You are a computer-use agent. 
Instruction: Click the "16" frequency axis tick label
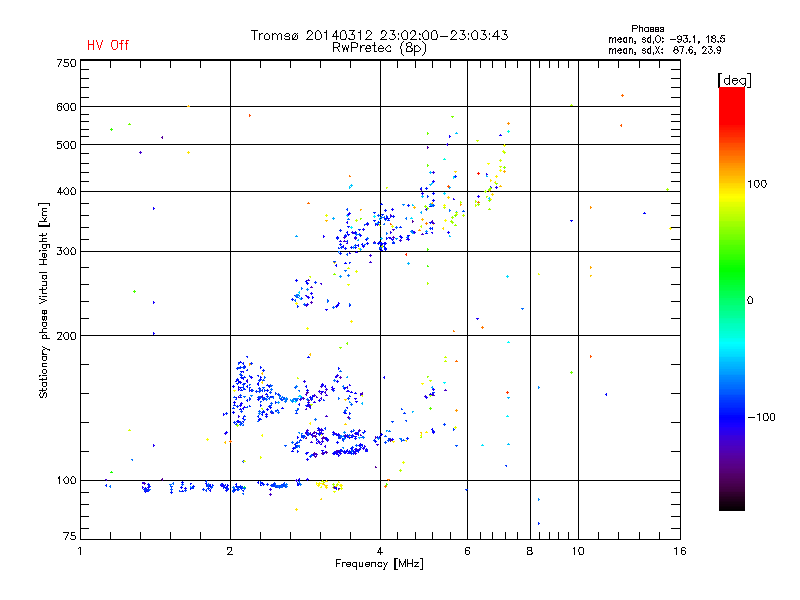680,551
